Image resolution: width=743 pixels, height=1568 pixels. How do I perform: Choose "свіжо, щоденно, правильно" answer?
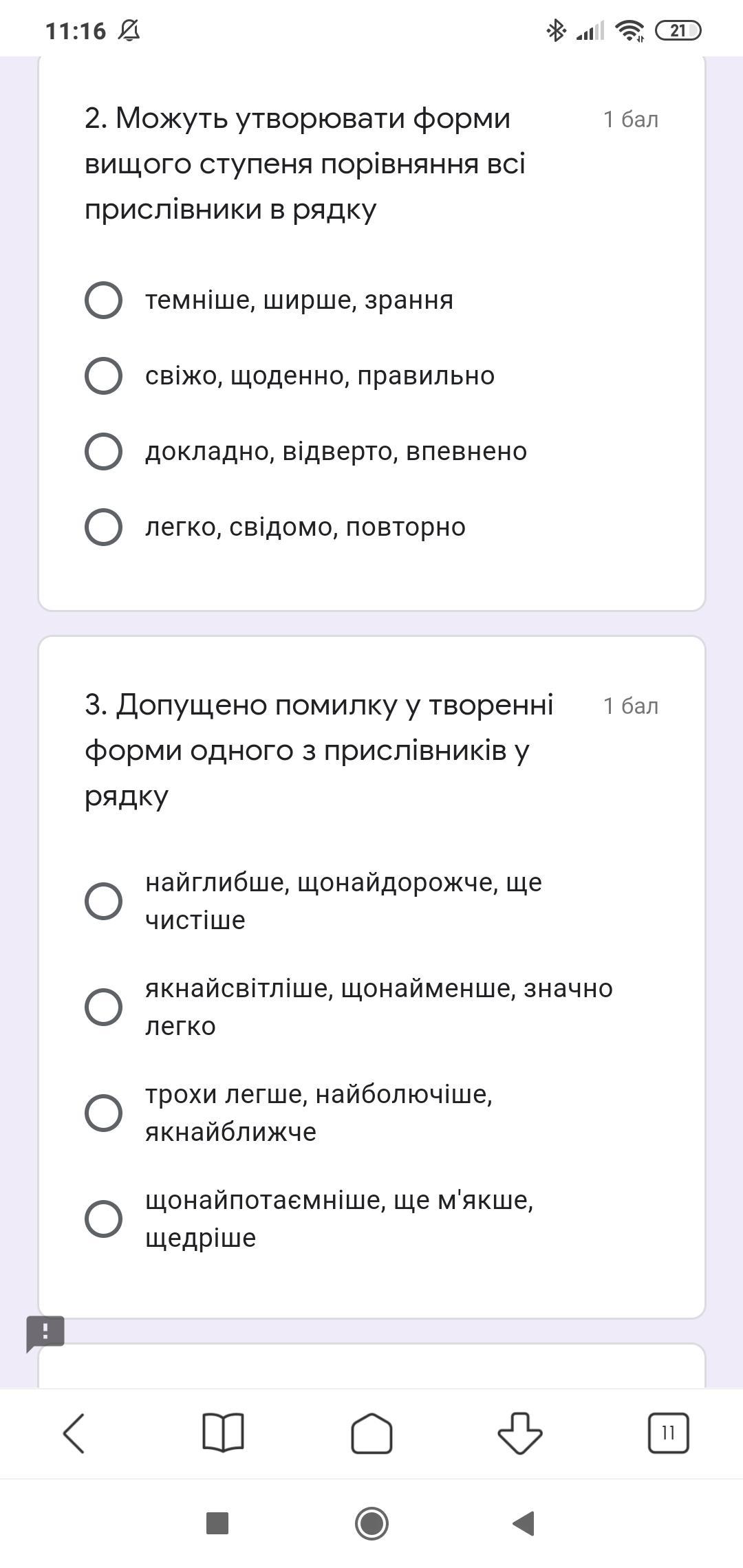[x=103, y=375]
